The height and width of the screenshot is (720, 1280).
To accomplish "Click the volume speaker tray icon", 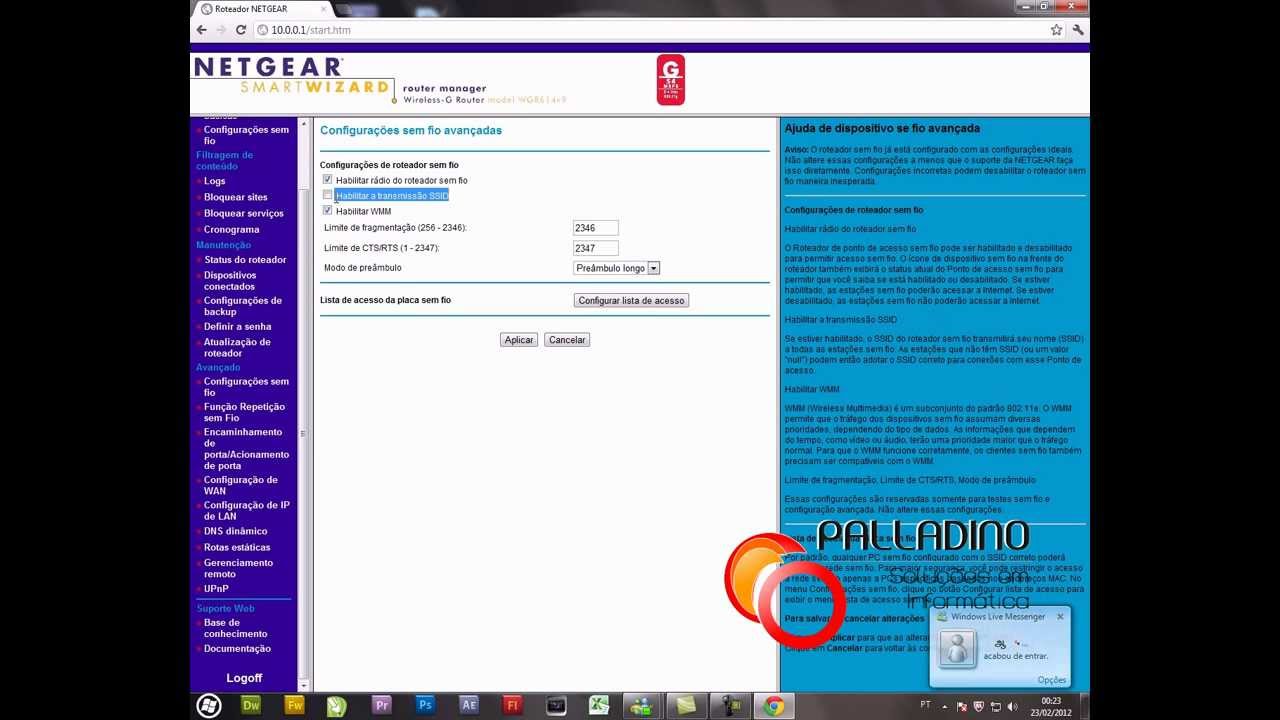I will click(1012, 706).
